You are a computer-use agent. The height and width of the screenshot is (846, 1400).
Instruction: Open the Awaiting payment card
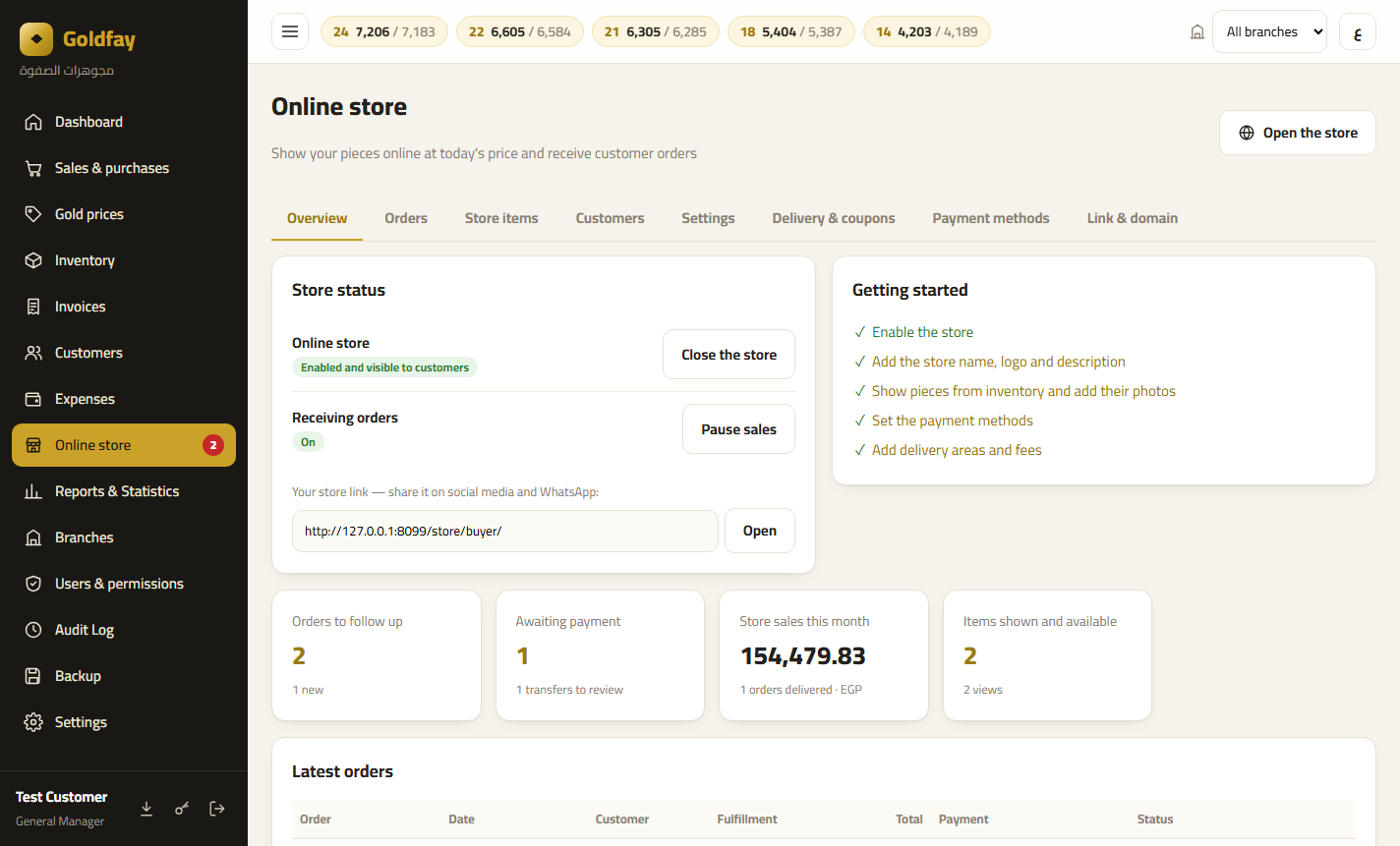click(600, 655)
